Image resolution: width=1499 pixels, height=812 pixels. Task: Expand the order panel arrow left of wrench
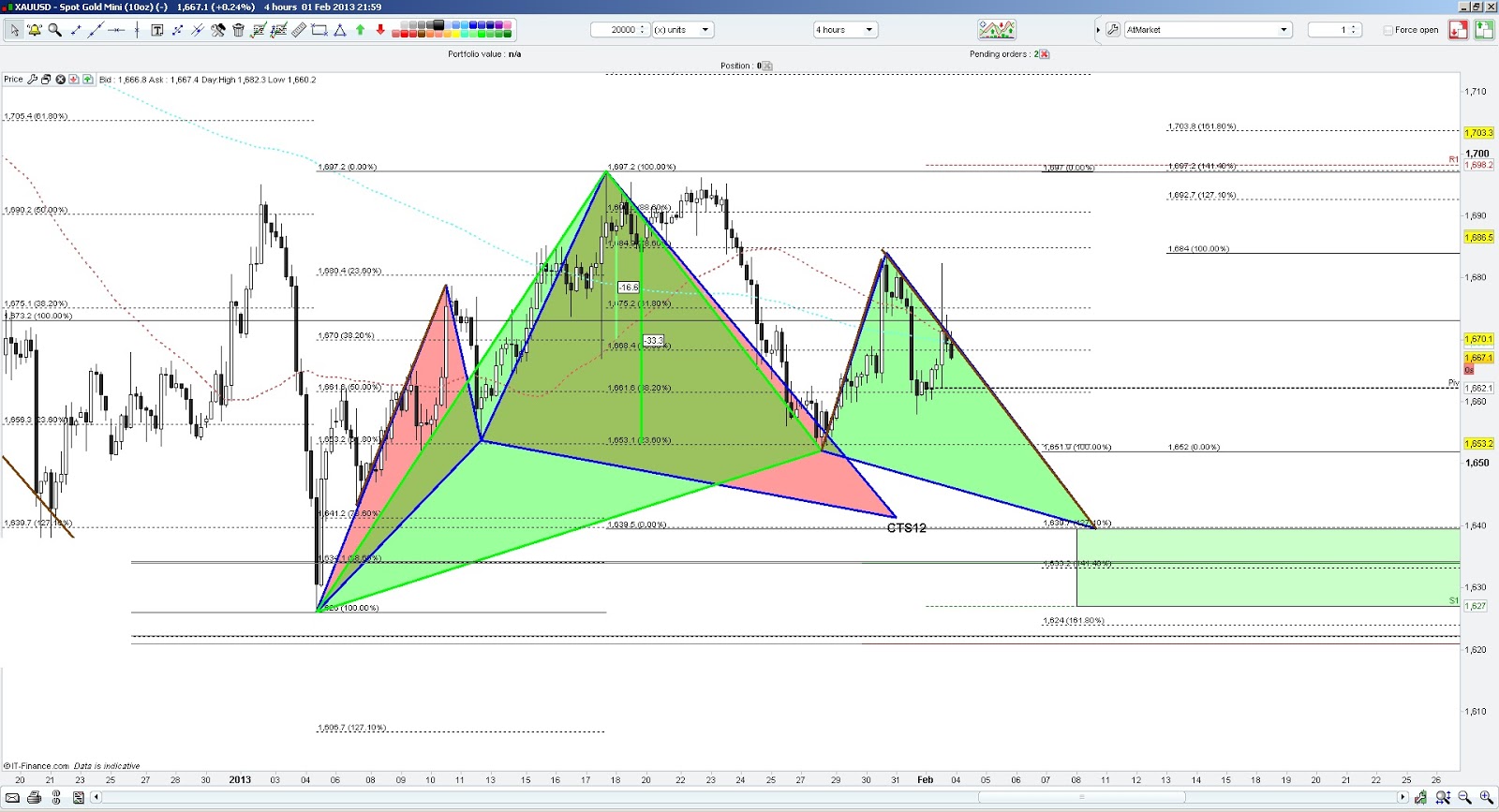click(x=1098, y=30)
